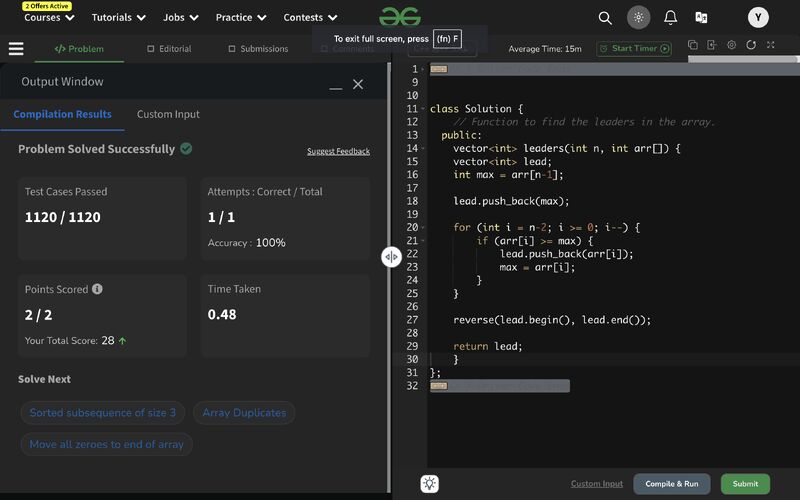
Task: Click the Time Taken '0.48' value
Action: coord(222,314)
